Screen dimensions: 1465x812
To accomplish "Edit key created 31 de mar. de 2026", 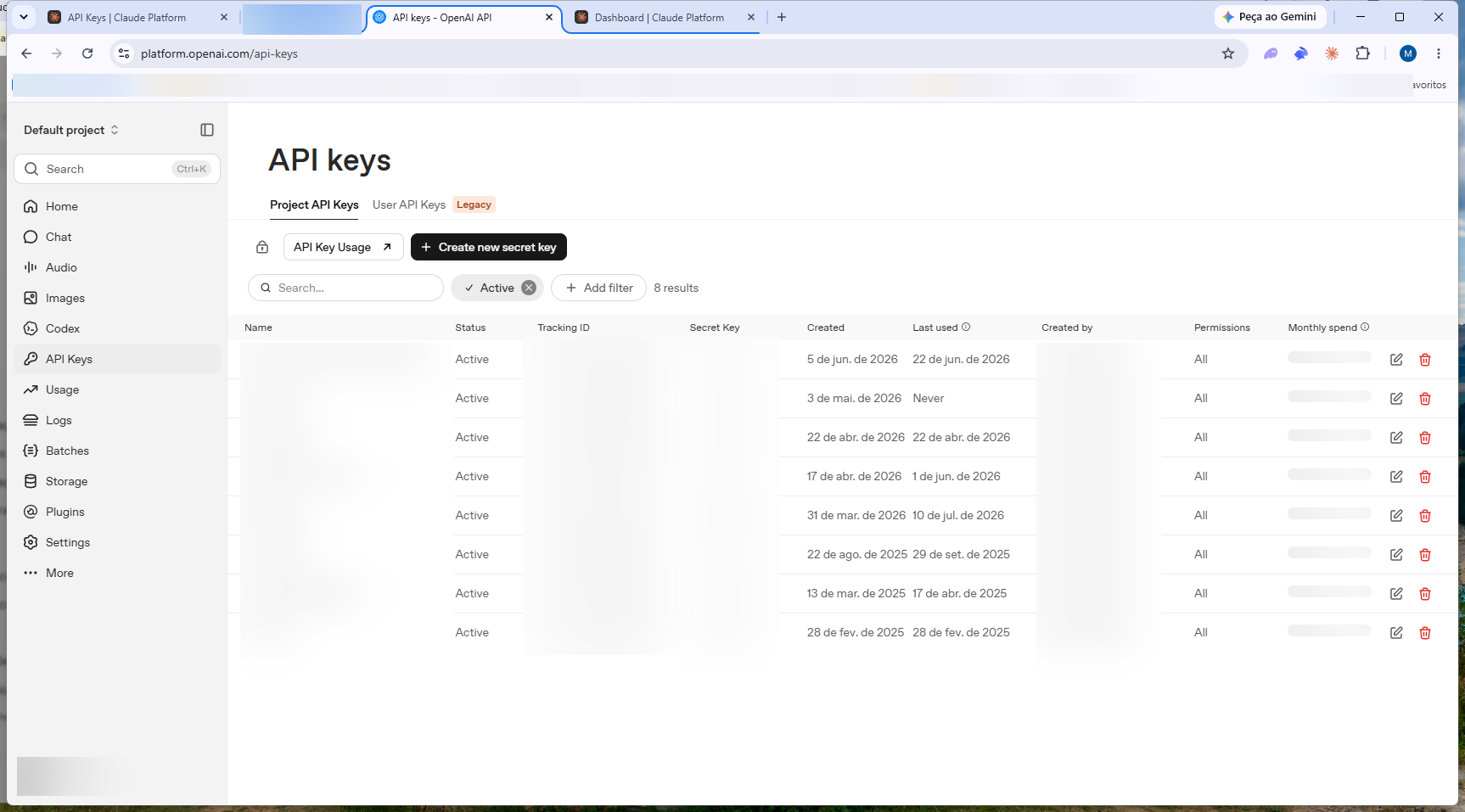I will pyautogui.click(x=1396, y=515).
